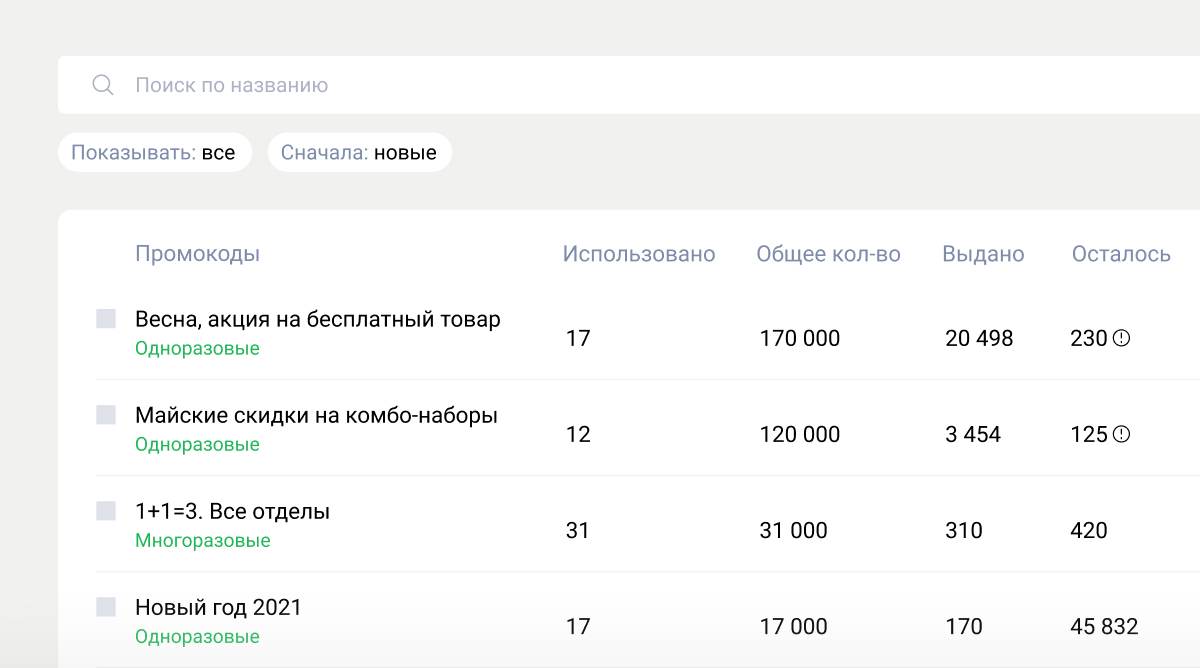
Task: Check the box for '1+1=3. Все отделы'
Action: pyautogui.click(x=106, y=511)
